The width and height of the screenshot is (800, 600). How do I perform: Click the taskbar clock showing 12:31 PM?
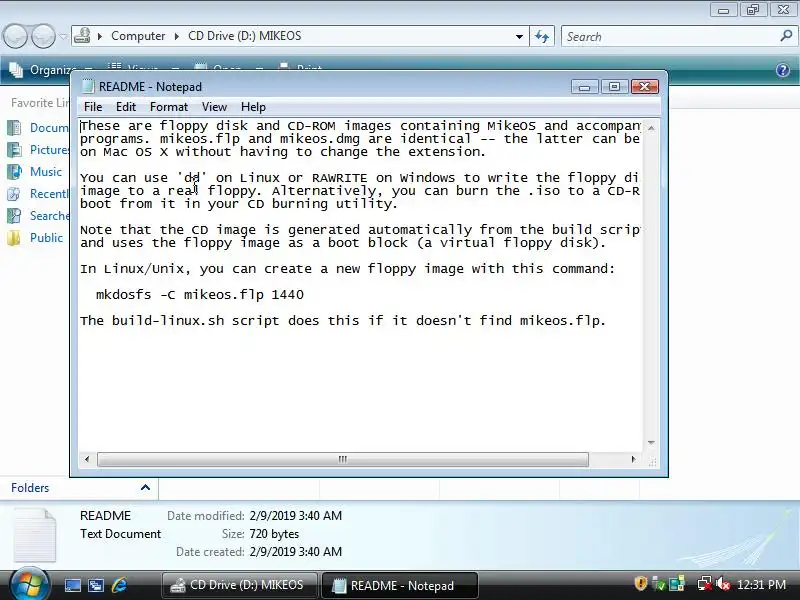click(761, 584)
